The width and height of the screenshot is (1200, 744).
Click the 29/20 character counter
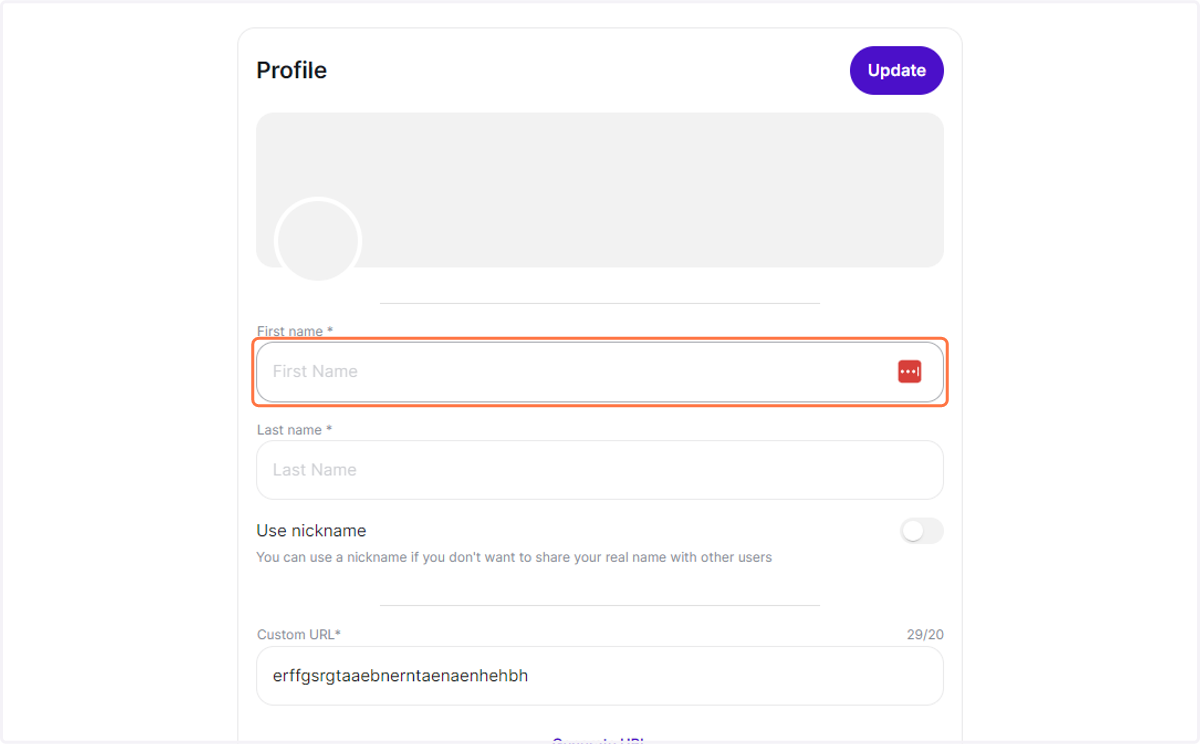point(925,635)
